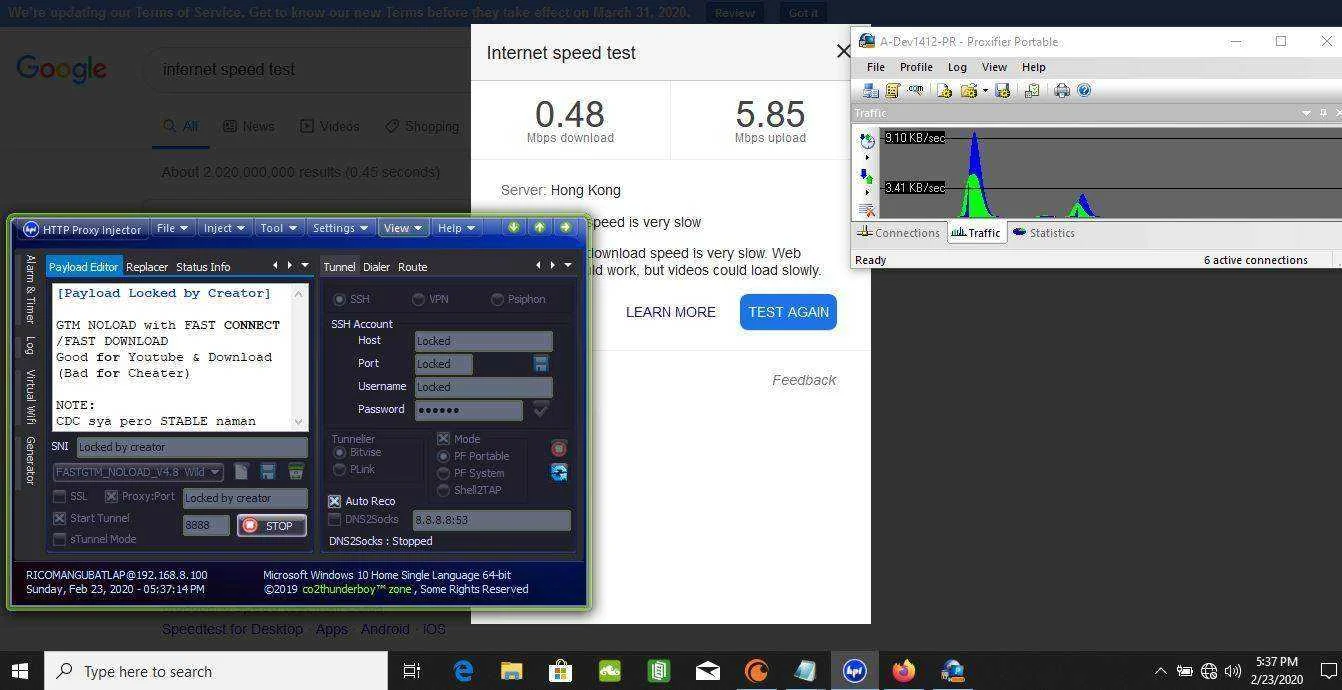1342x690 pixels.
Task: Click the TEST AGAIN button
Action: (788, 312)
